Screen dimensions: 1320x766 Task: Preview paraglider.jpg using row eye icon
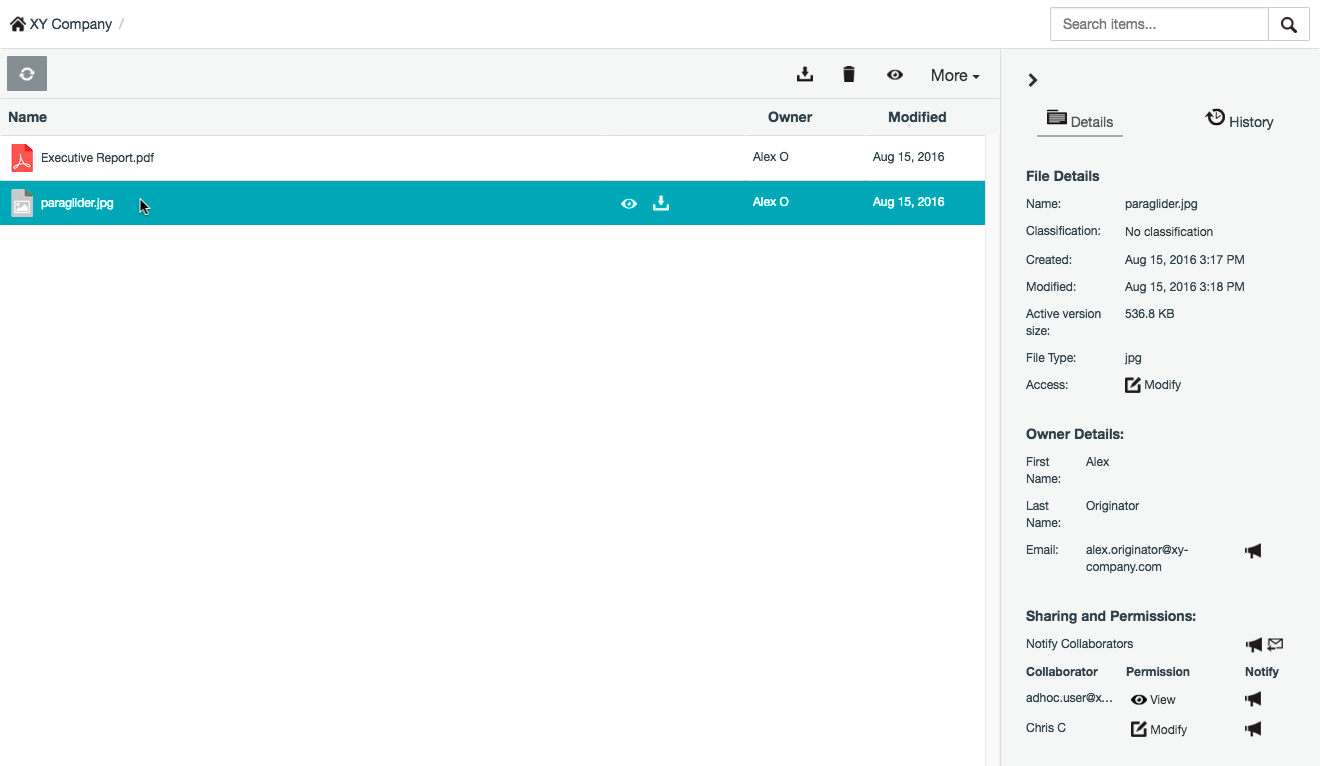629,203
